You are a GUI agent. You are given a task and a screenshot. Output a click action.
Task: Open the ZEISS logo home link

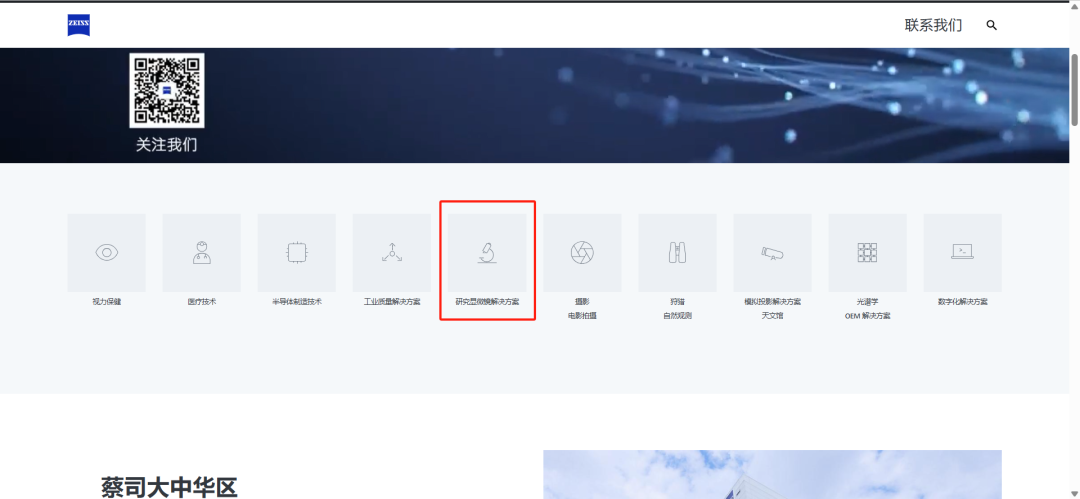click(79, 25)
